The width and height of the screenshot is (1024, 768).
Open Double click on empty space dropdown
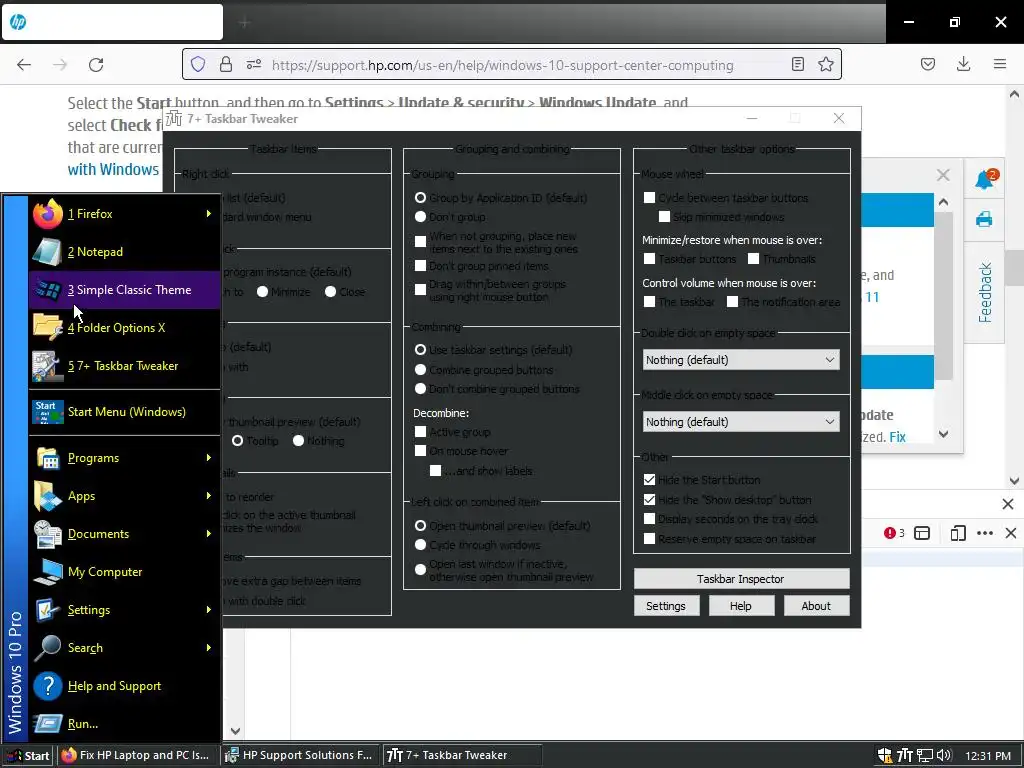(x=741, y=360)
